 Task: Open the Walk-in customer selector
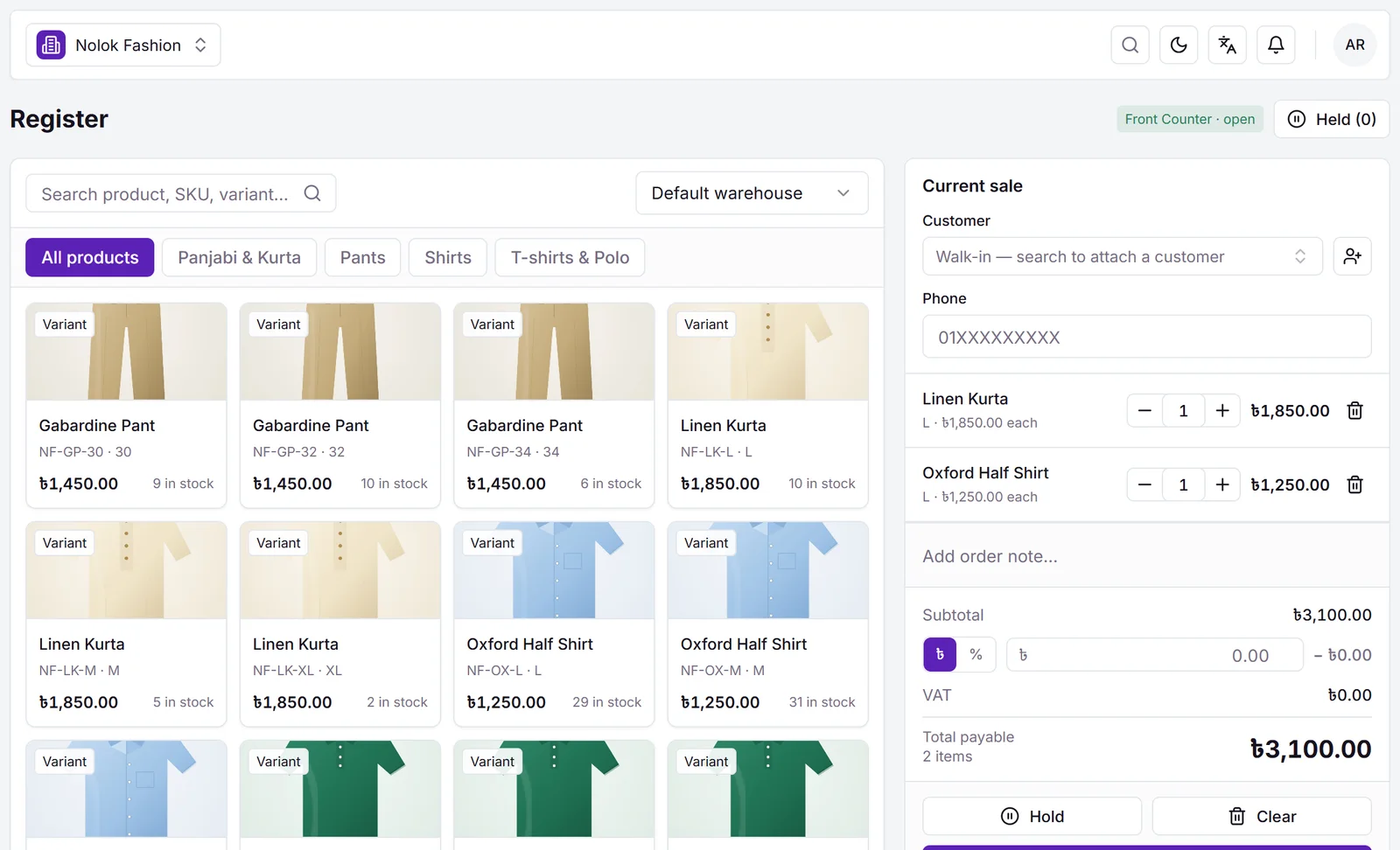(x=1122, y=256)
